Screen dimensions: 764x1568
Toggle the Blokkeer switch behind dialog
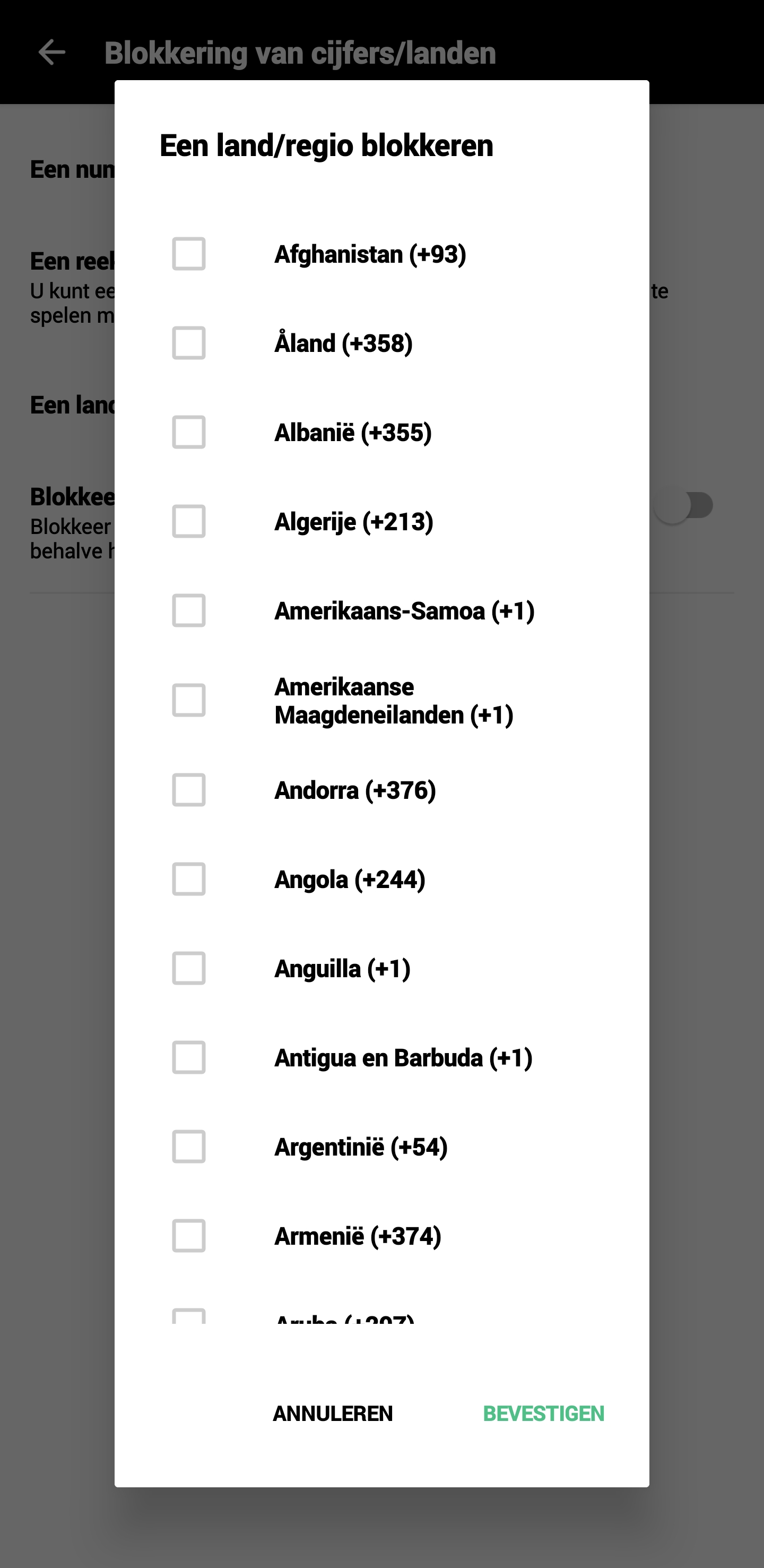tap(683, 506)
